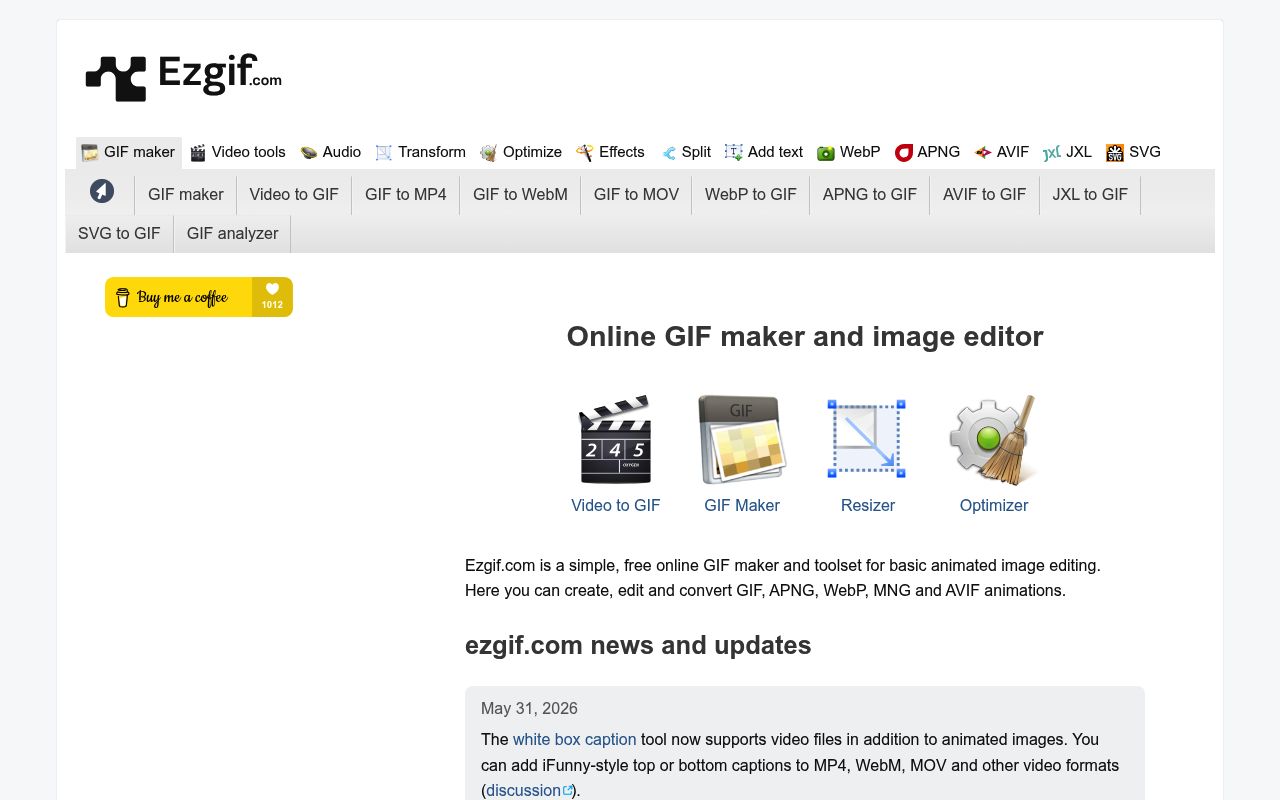Open the Video to GIF text link
This screenshot has width=1280, height=800.
[616, 505]
